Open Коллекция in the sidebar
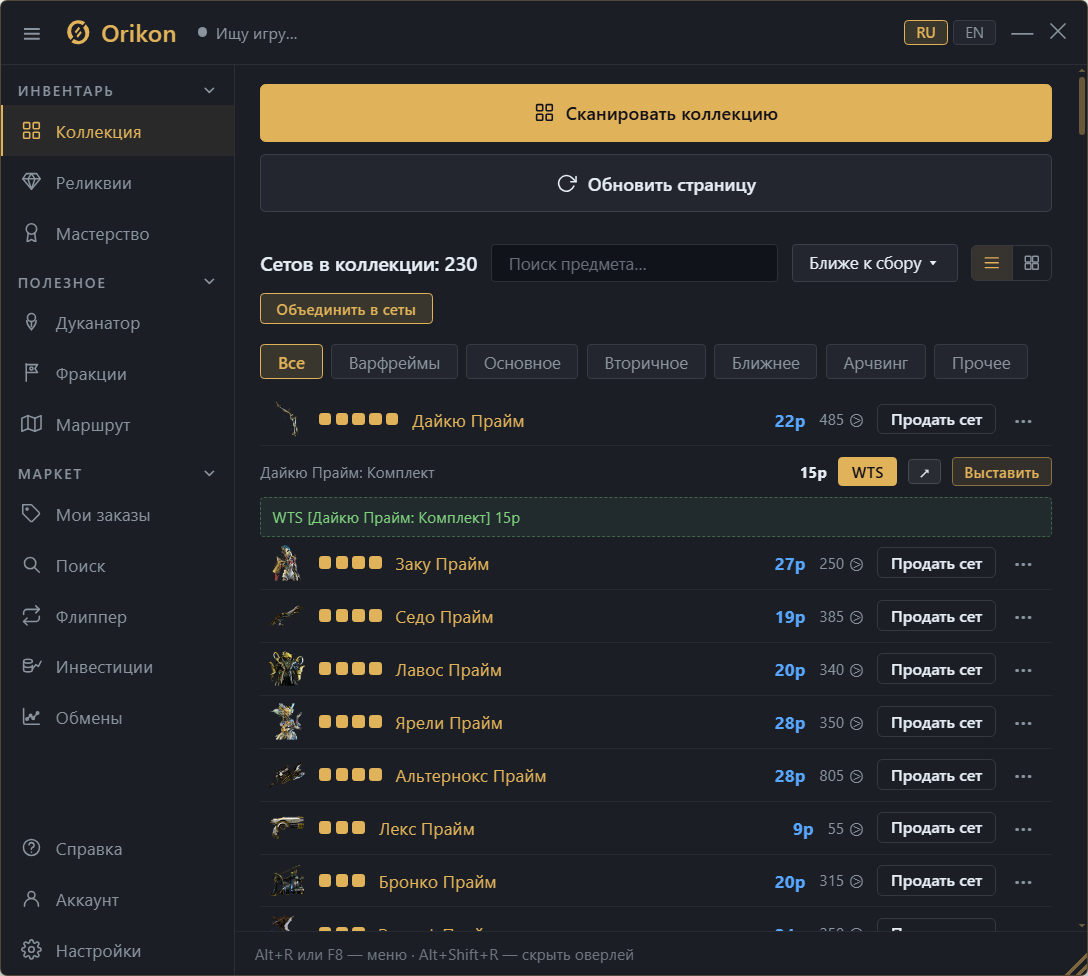 [x=117, y=131]
